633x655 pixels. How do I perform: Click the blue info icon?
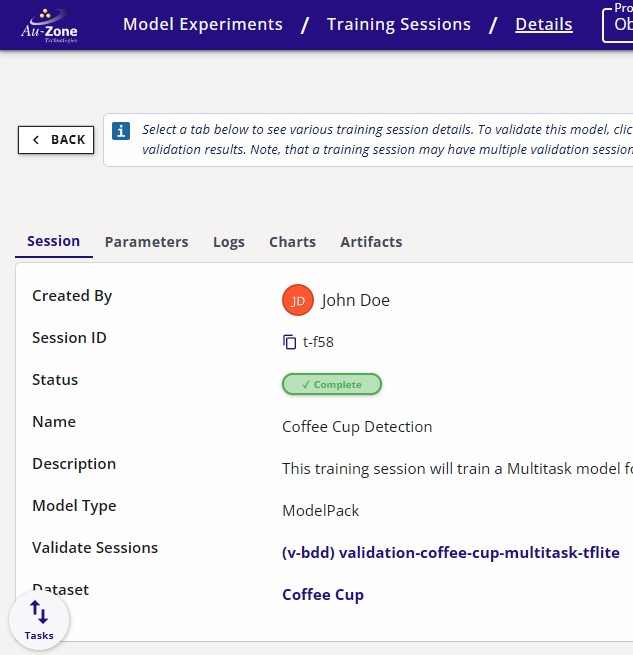tap(121, 132)
